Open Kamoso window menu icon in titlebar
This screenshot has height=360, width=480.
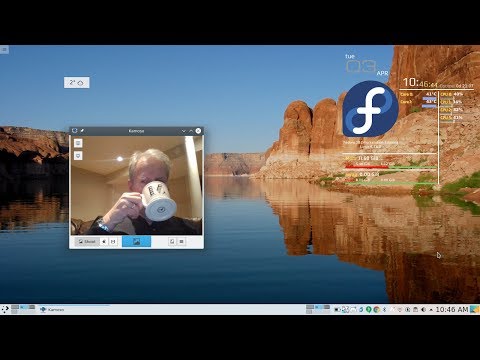[x=75, y=131]
